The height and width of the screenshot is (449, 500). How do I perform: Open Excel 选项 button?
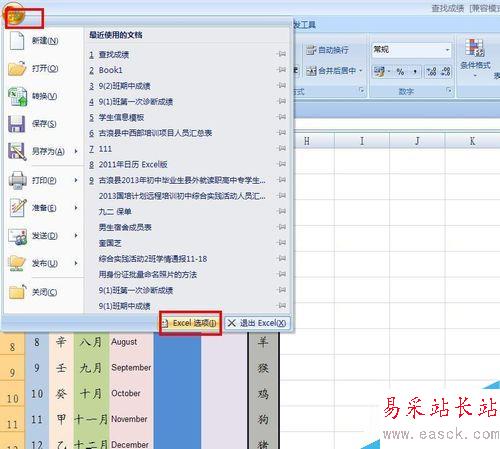[190, 323]
